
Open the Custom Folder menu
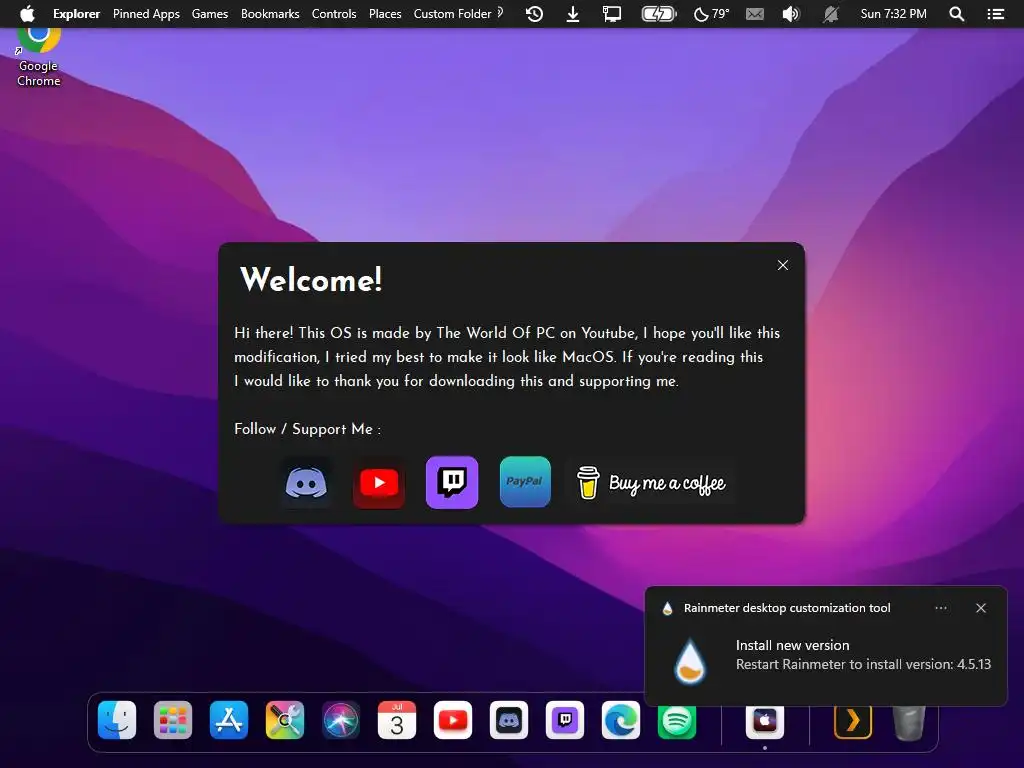pyautogui.click(x=452, y=14)
